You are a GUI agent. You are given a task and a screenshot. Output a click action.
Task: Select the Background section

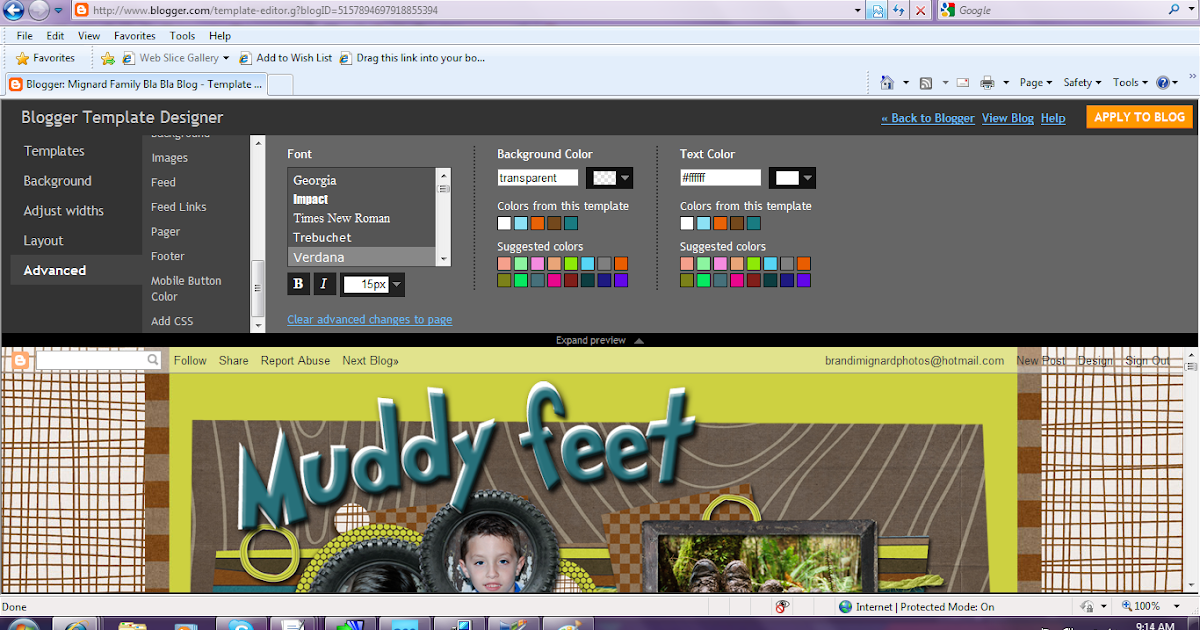coord(57,181)
